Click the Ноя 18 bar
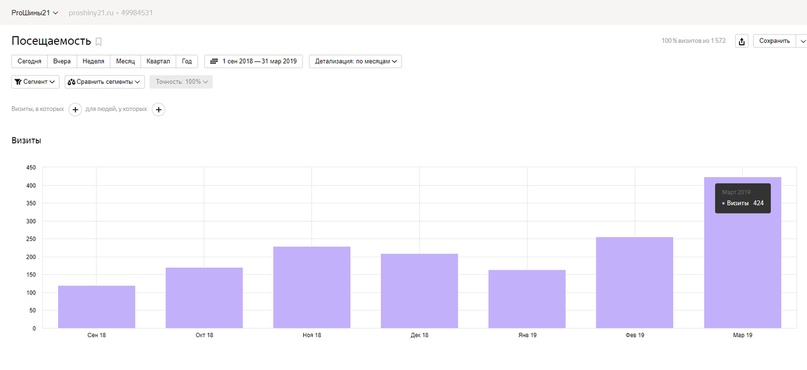The image size is (807, 370). [312, 287]
